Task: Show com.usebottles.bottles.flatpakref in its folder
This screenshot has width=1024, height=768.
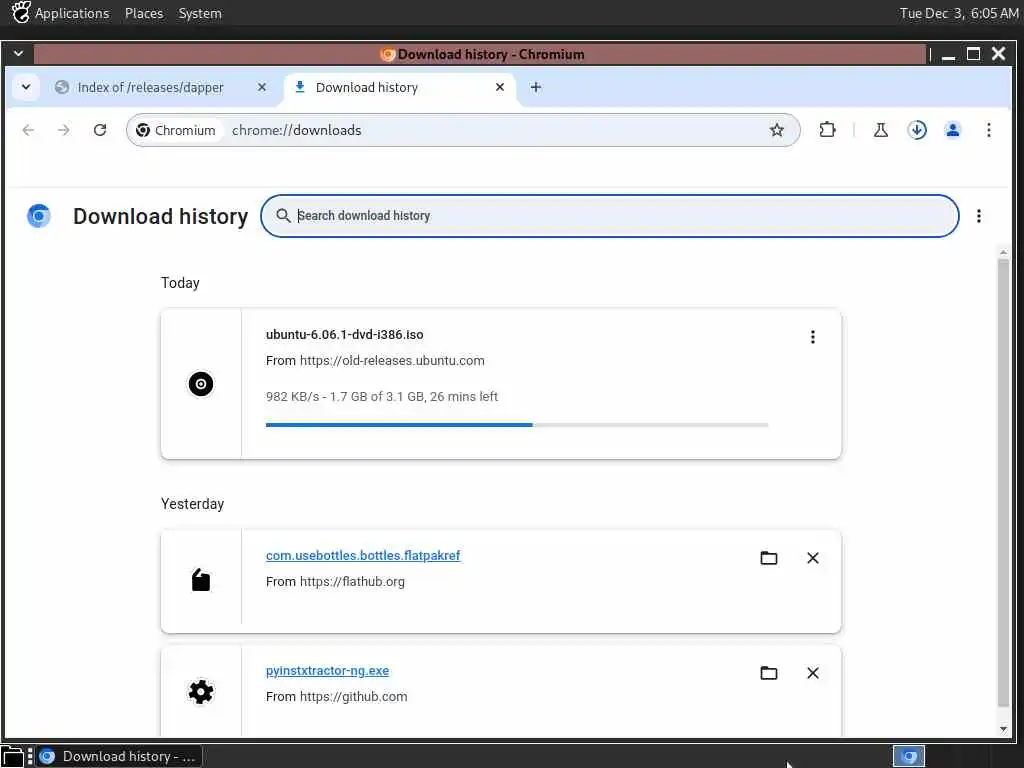Action: [769, 558]
